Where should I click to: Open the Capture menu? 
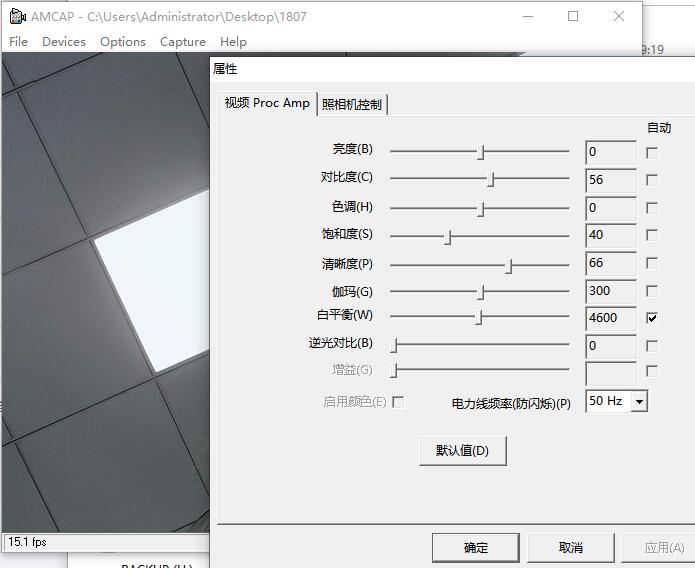tap(182, 41)
